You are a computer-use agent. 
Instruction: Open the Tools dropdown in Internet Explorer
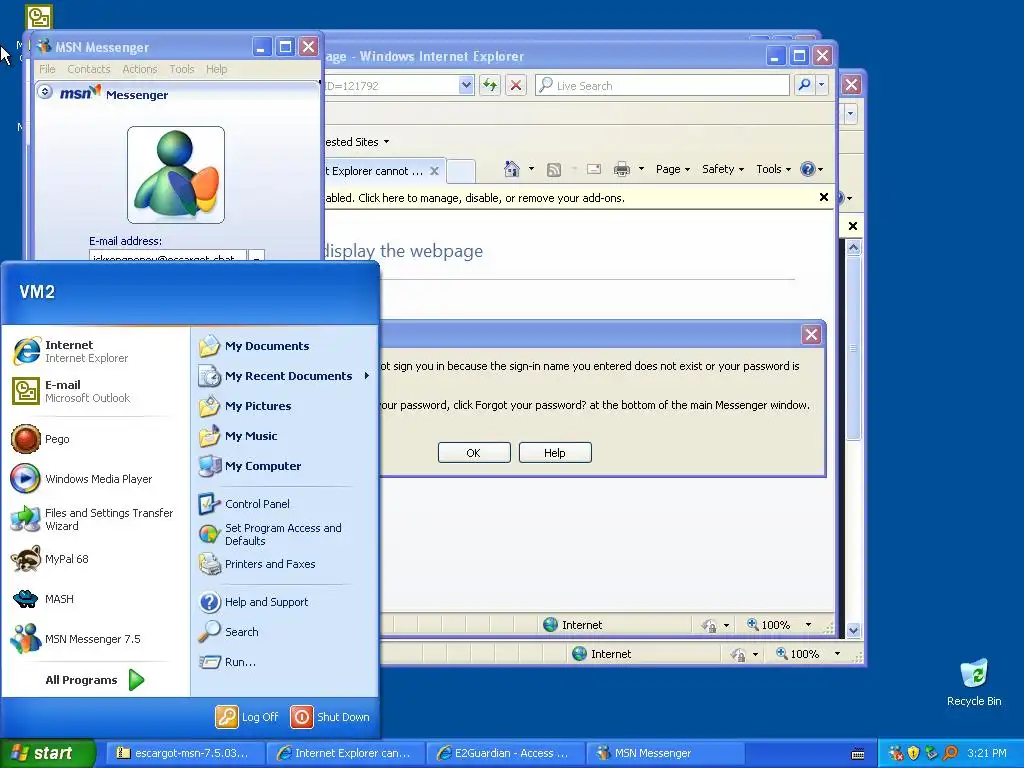click(773, 169)
